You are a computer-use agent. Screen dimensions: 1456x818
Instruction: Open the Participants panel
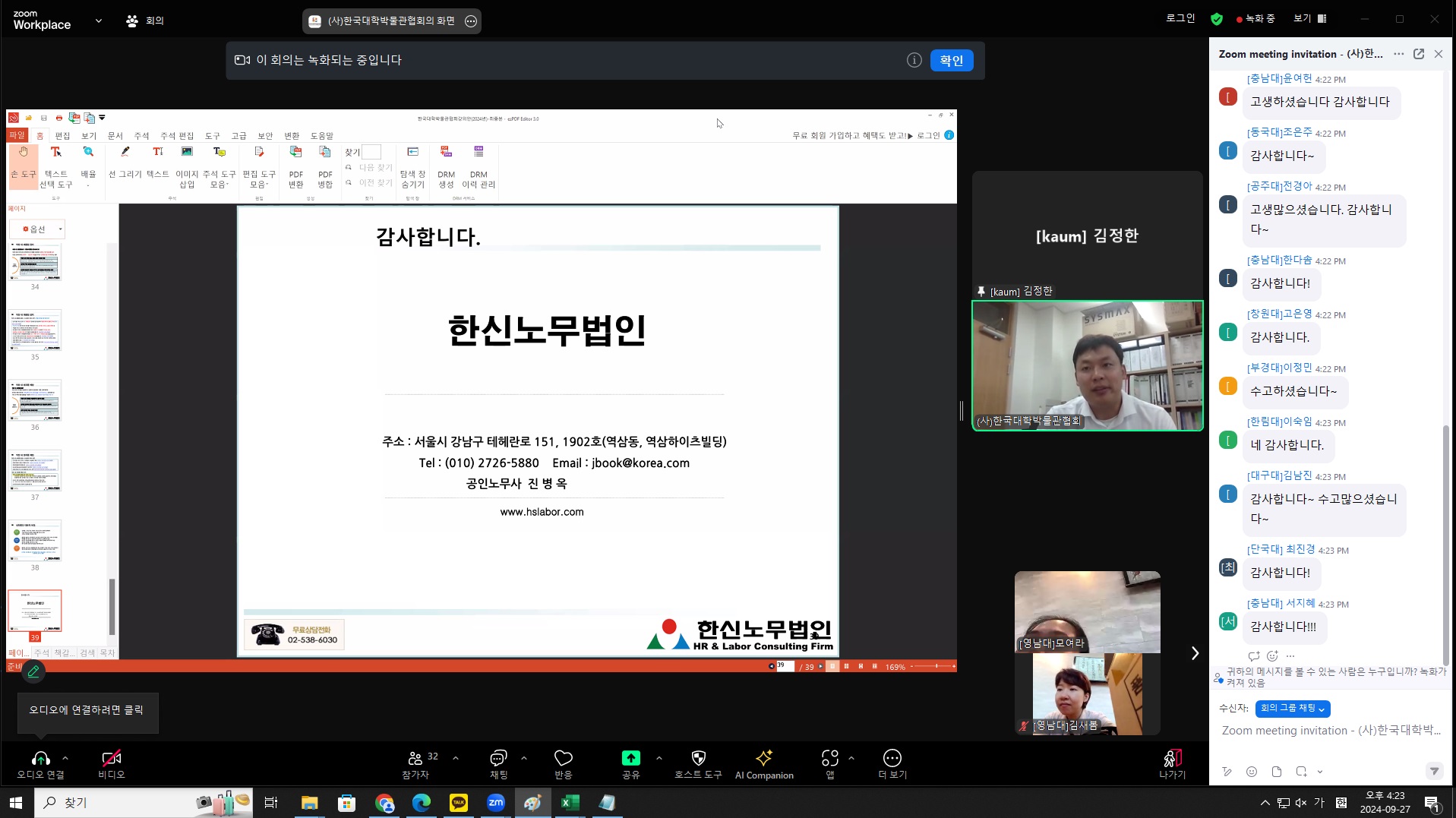(x=415, y=764)
